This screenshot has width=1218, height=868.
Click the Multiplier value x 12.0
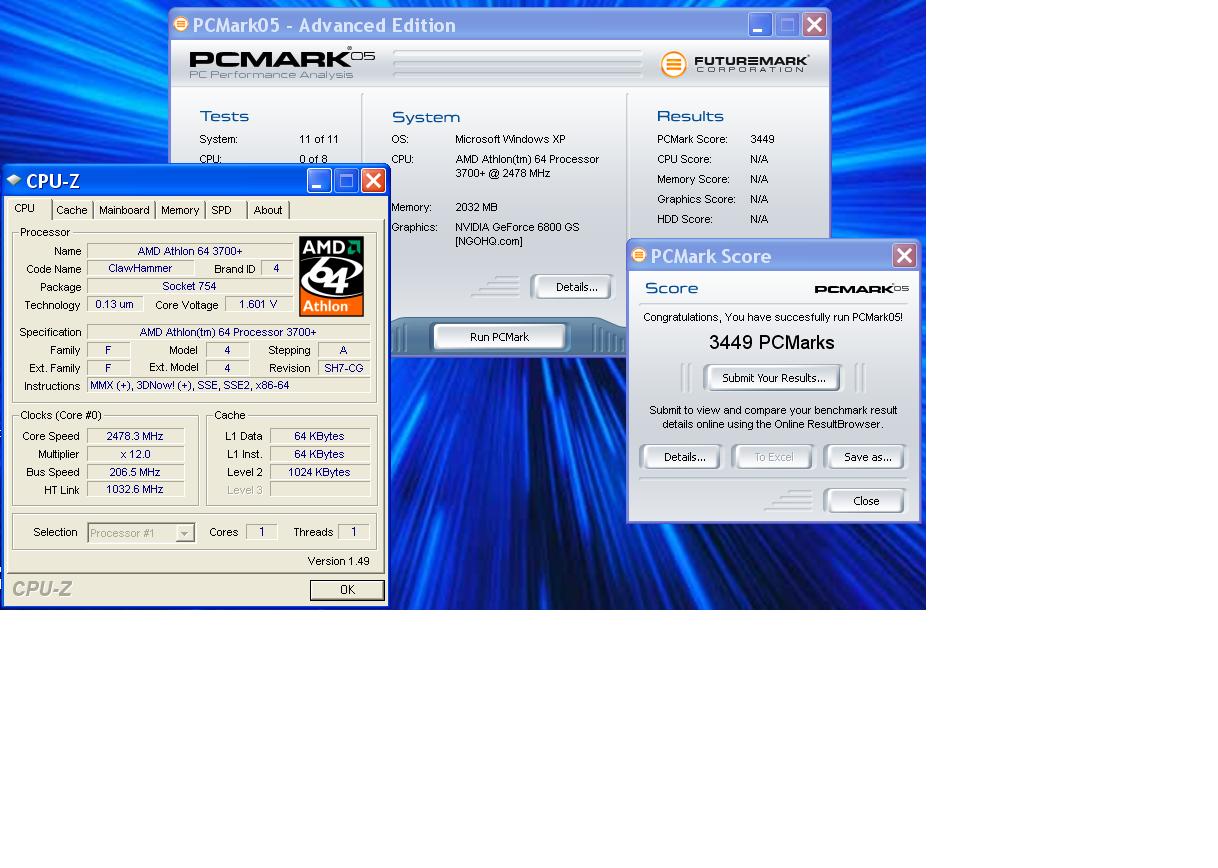[x=135, y=454]
